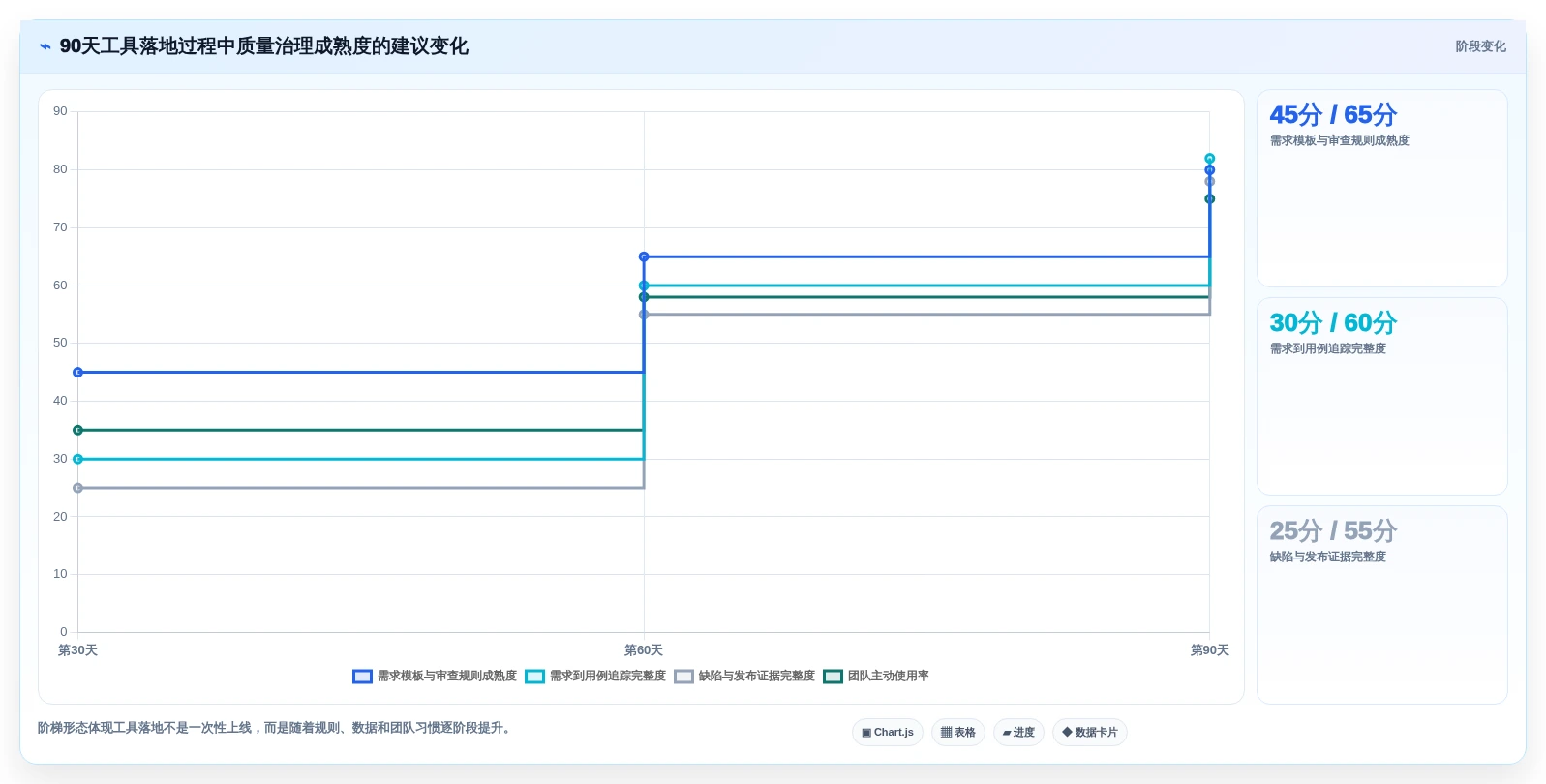Click the blue data point at 65 on 第60天
The width and height of the screenshot is (1546, 784).
coord(644,256)
